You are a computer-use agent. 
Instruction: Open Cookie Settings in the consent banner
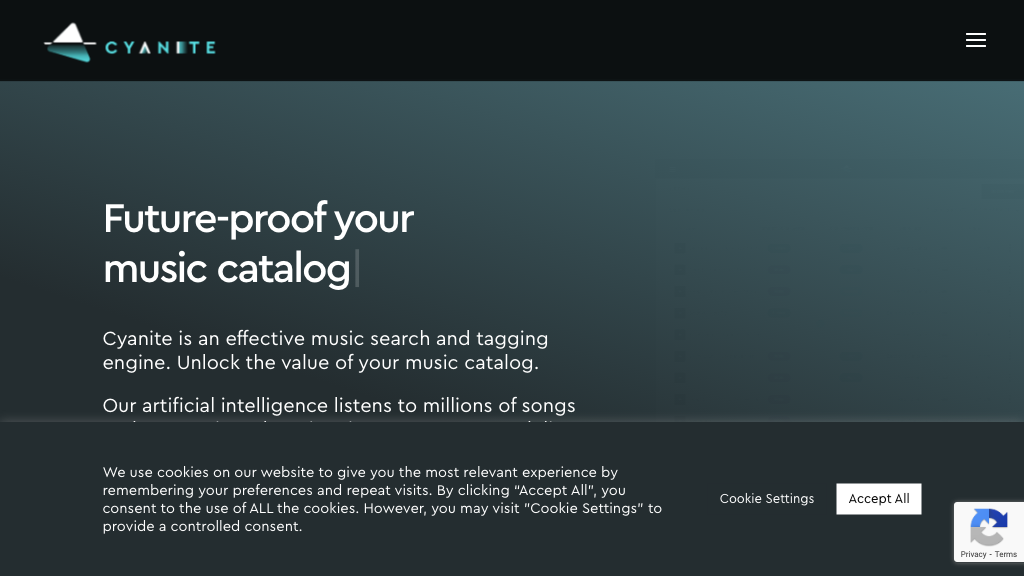pos(767,499)
